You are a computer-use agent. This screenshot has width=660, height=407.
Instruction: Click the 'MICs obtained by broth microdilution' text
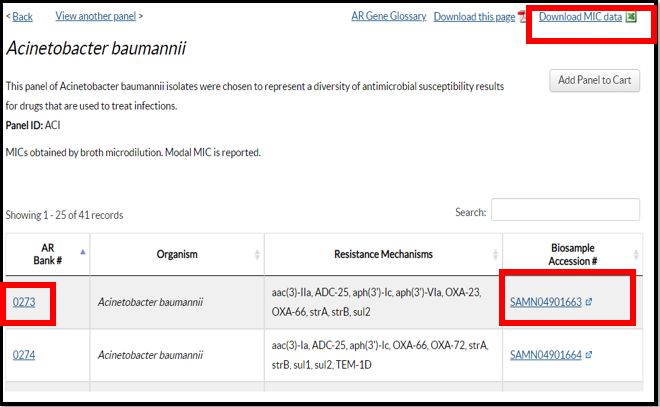(133, 152)
